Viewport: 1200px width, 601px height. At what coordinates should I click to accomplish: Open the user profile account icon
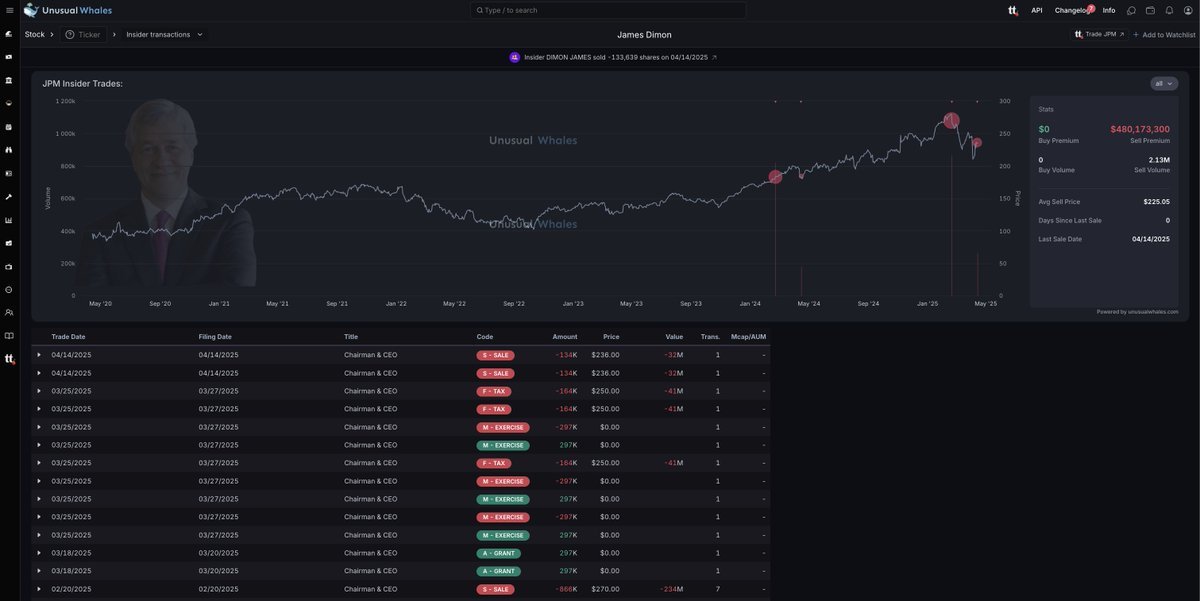point(1187,10)
